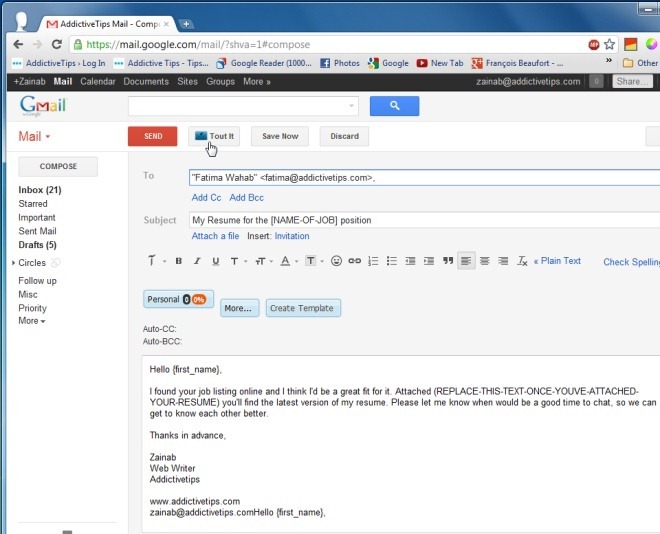
Task: Open Groups from the top bar
Action: click(x=220, y=81)
